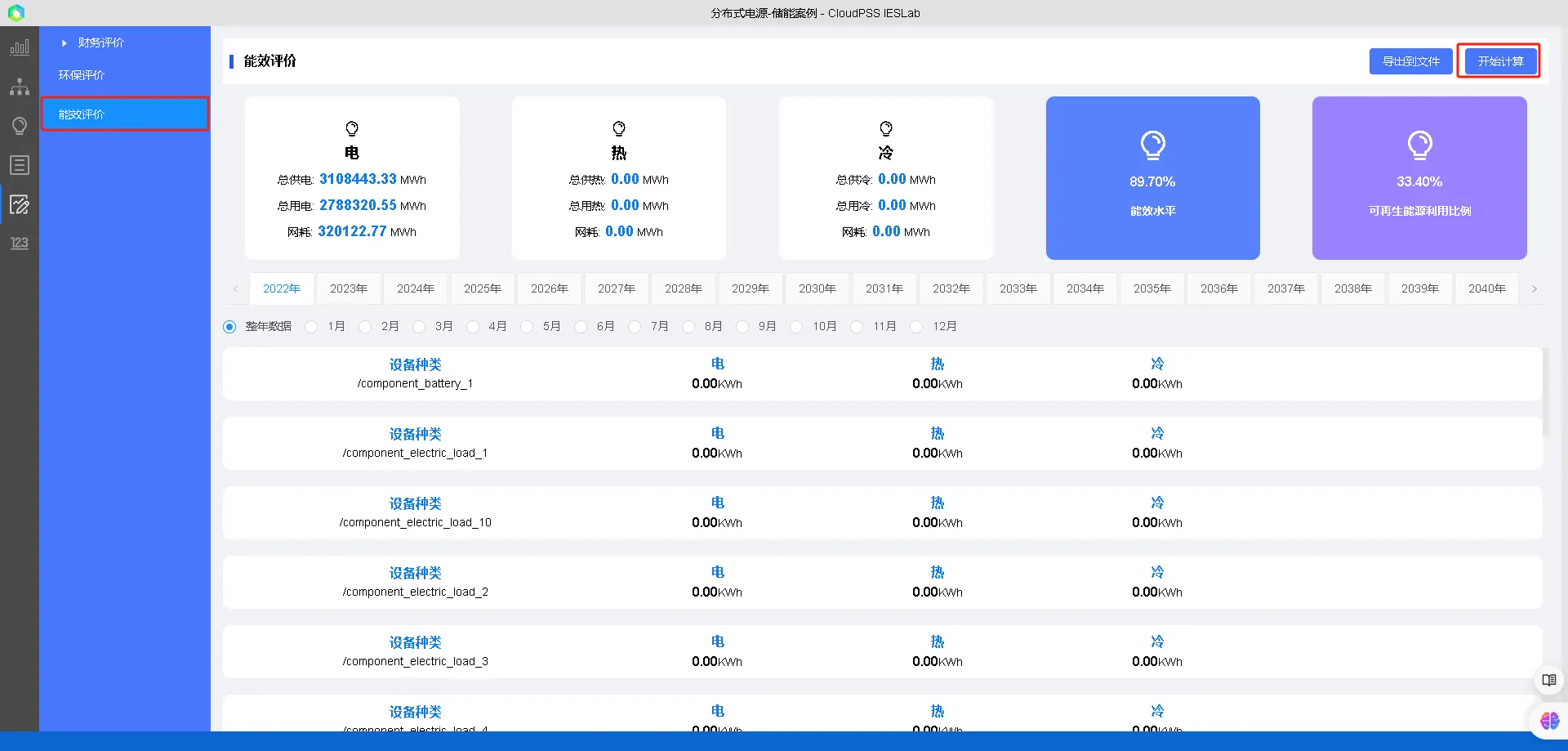Switch to the 2031年 tab
The image size is (1568, 751).
tap(884, 288)
